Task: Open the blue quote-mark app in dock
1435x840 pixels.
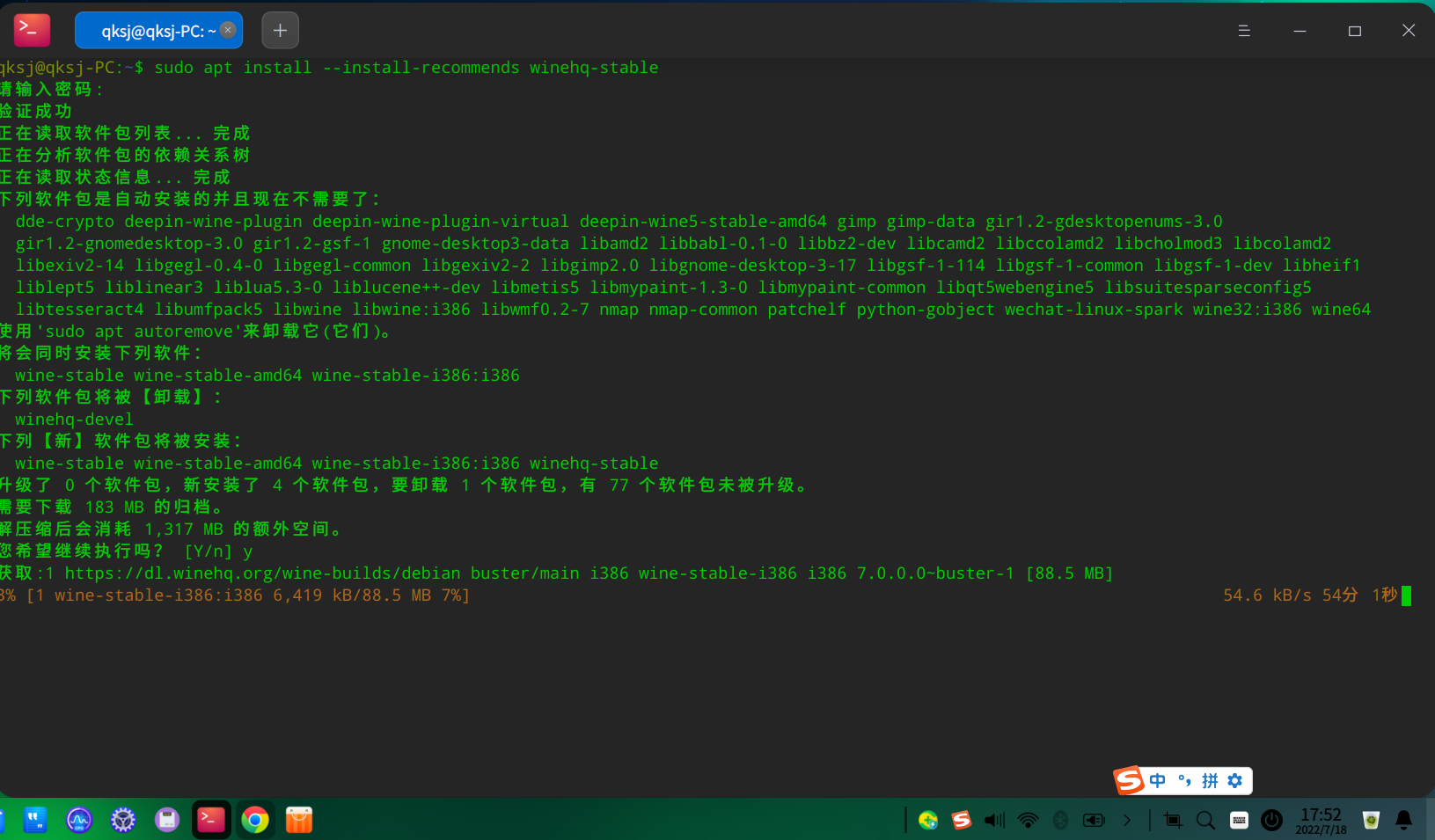Action: pos(35,821)
